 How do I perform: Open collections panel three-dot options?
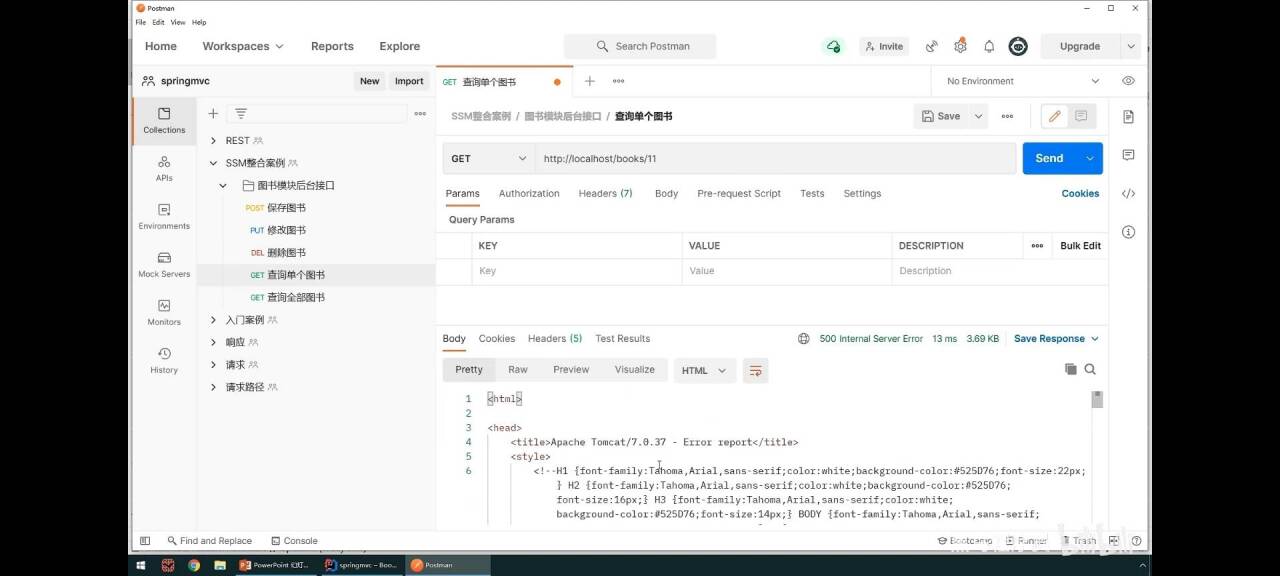420,114
